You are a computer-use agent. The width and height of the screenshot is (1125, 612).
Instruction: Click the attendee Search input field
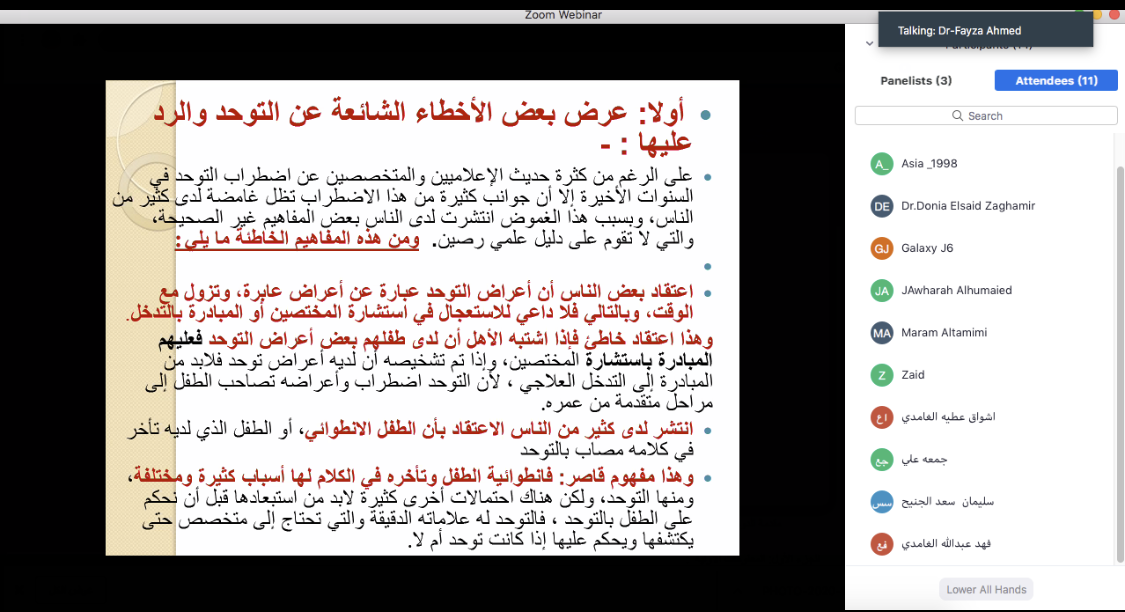point(986,116)
